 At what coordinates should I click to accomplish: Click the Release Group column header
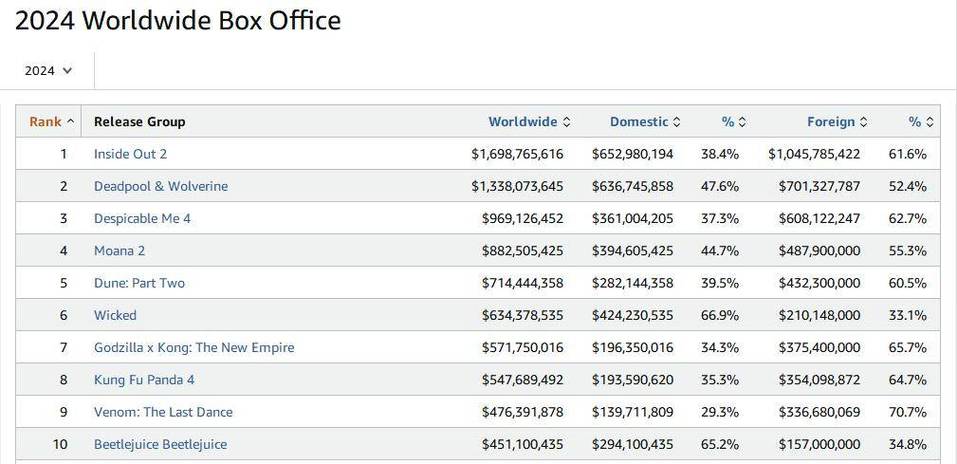139,121
